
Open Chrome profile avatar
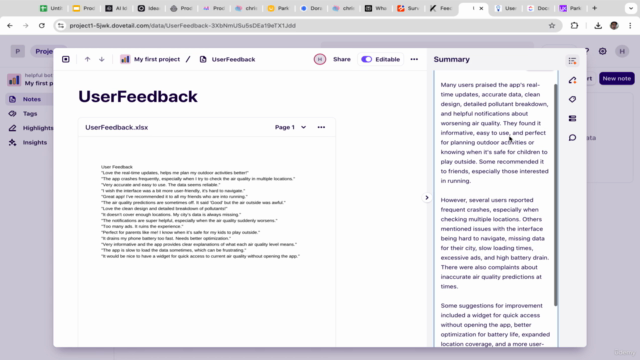[x=614, y=25]
